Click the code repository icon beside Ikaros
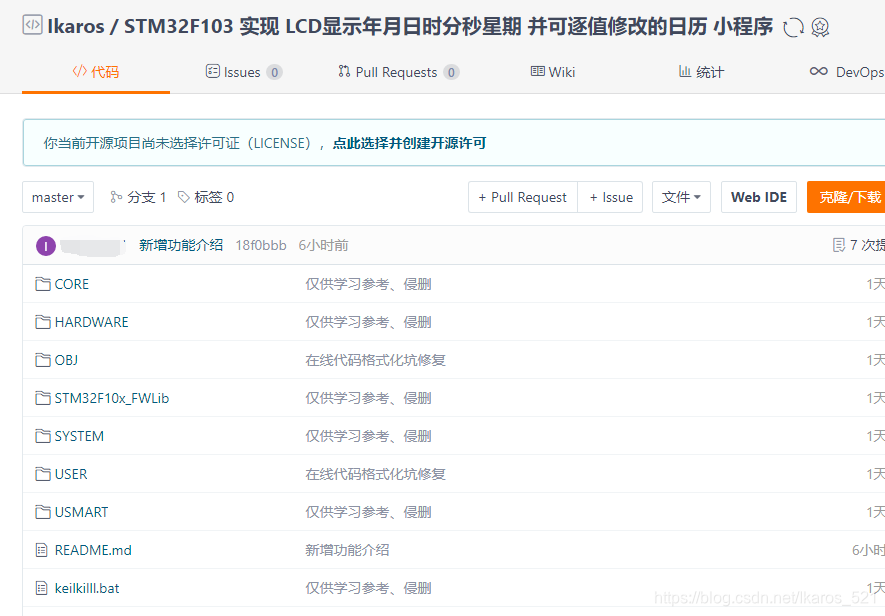The image size is (885, 616). pyautogui.click(x=32, y=25)
